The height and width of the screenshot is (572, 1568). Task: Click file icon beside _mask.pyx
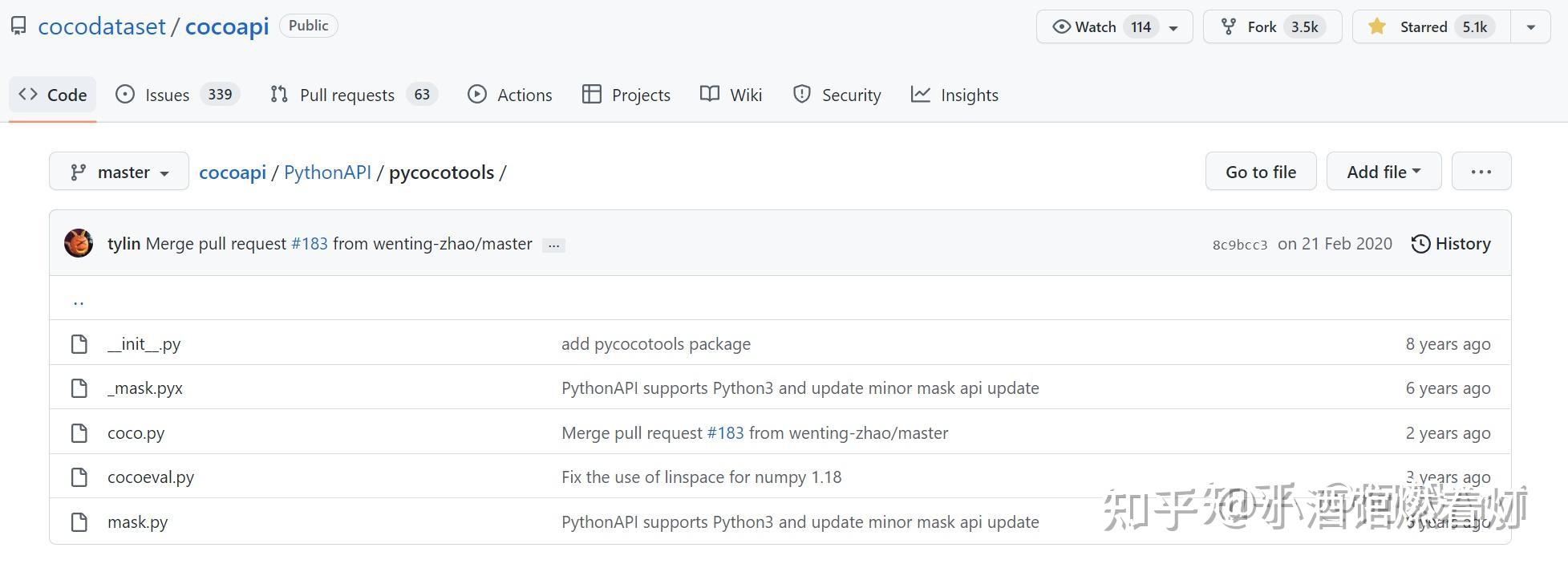(79, 388)
